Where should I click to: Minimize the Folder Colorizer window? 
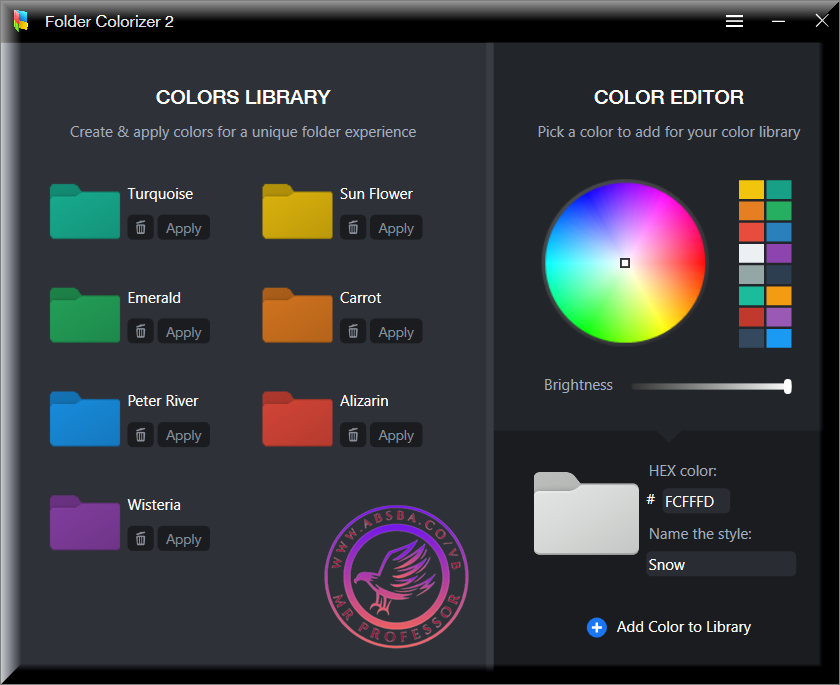(778, 21)
